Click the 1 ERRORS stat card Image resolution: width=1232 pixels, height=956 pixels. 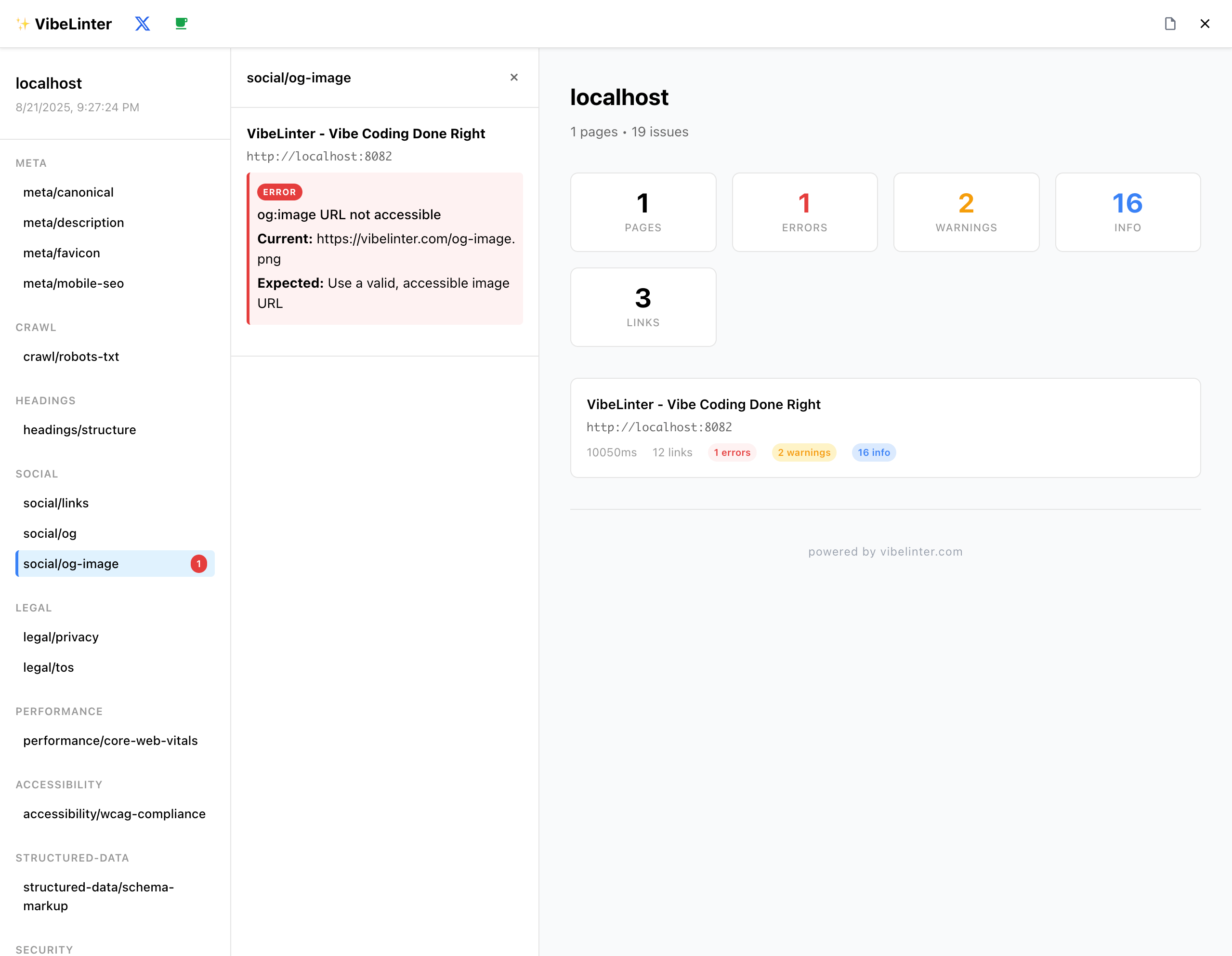(804, 212)
